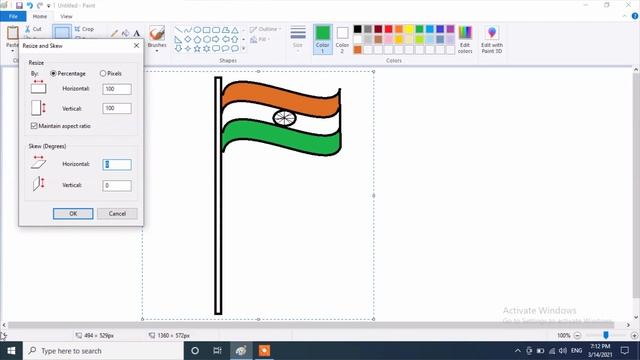The width and height of the screenshot is (640, 360).
Task: Open the File menu
Action: [x=13, y=16]
